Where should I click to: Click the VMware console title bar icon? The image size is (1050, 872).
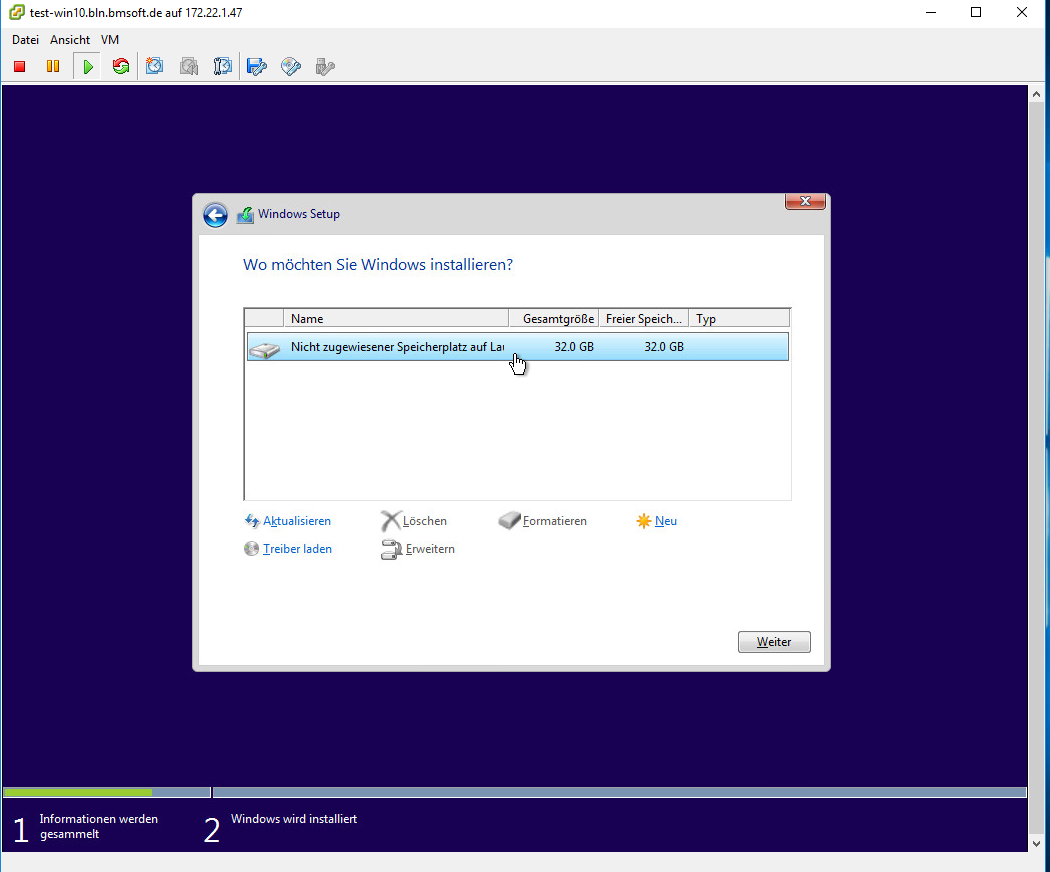[x=17, y=12]
